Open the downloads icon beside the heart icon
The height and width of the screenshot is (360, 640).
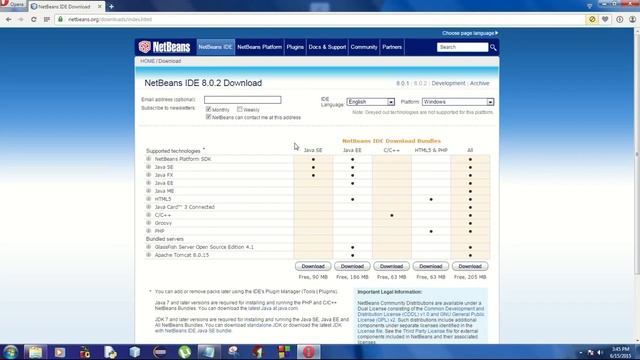620,19
